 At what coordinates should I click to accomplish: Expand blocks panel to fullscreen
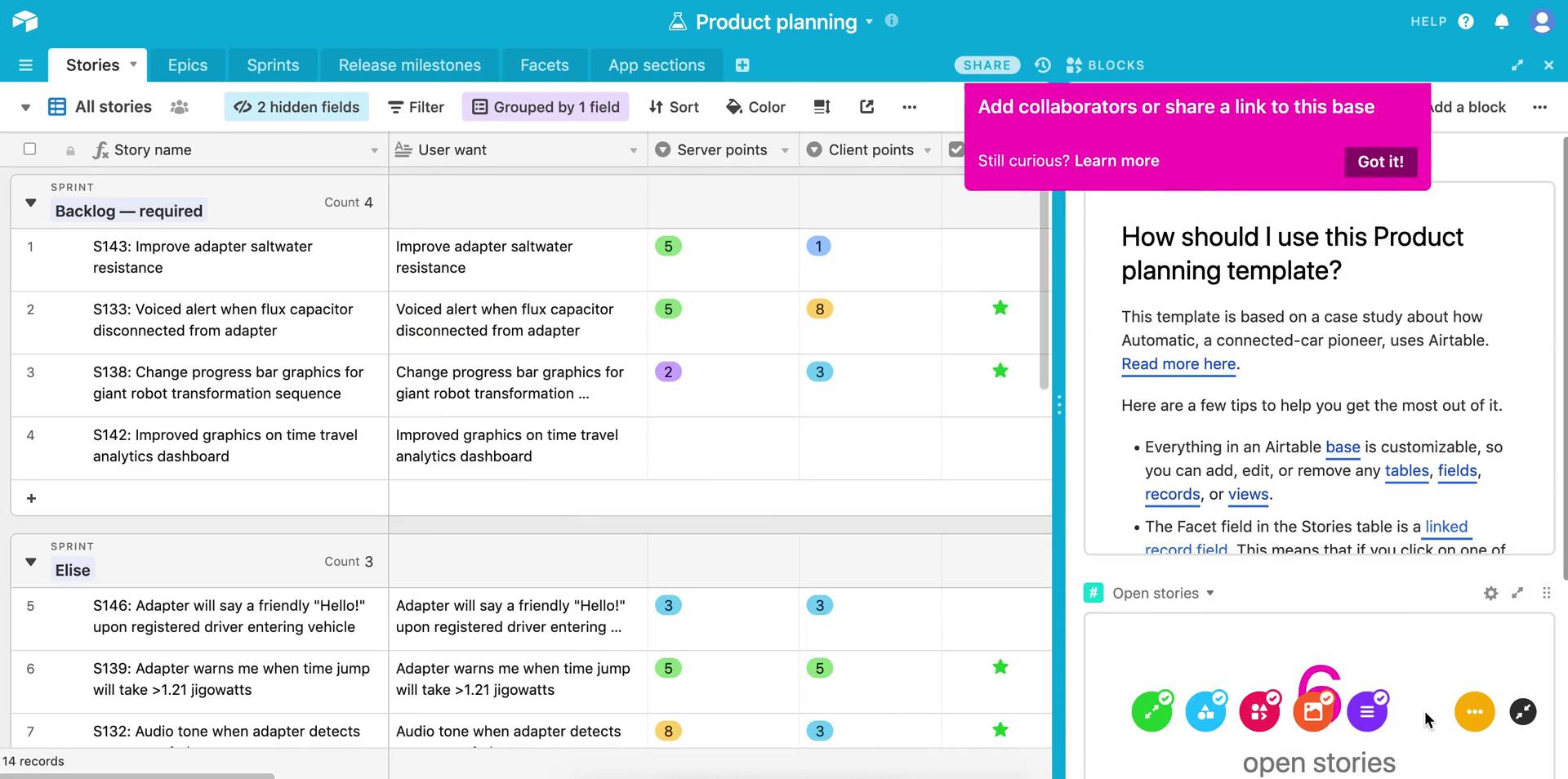point(1517,65)
